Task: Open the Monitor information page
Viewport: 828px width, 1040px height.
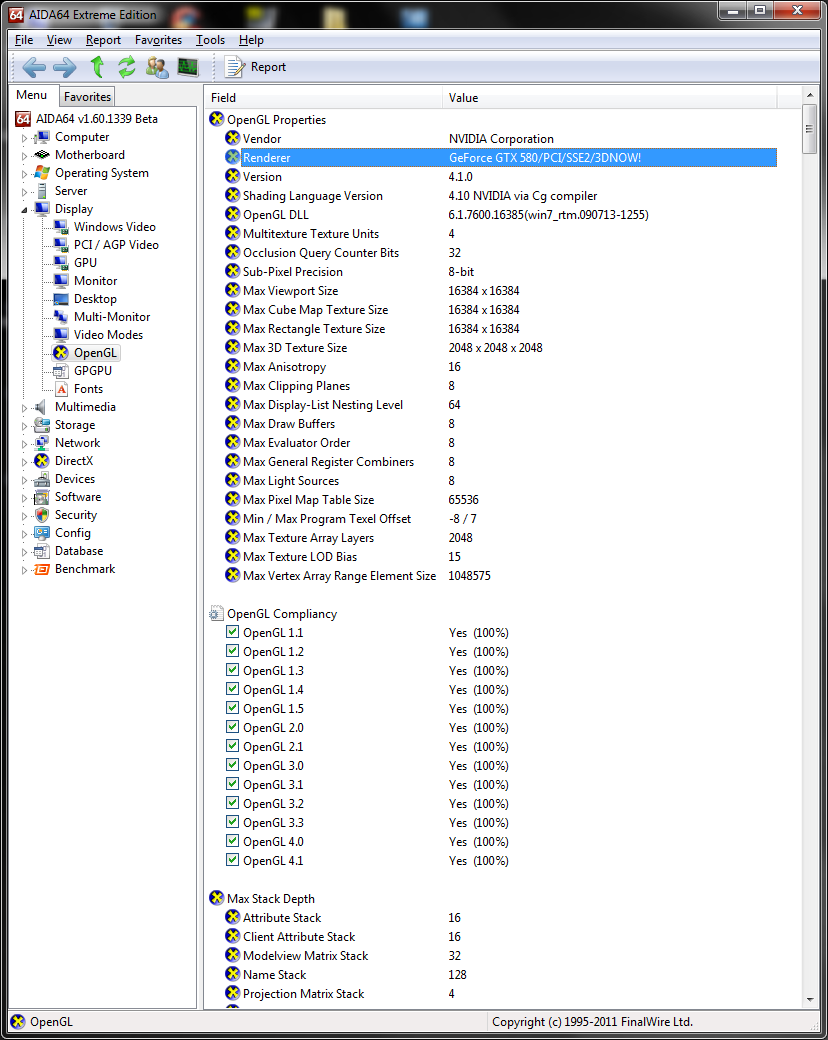Action: click(x=96, y=281)
